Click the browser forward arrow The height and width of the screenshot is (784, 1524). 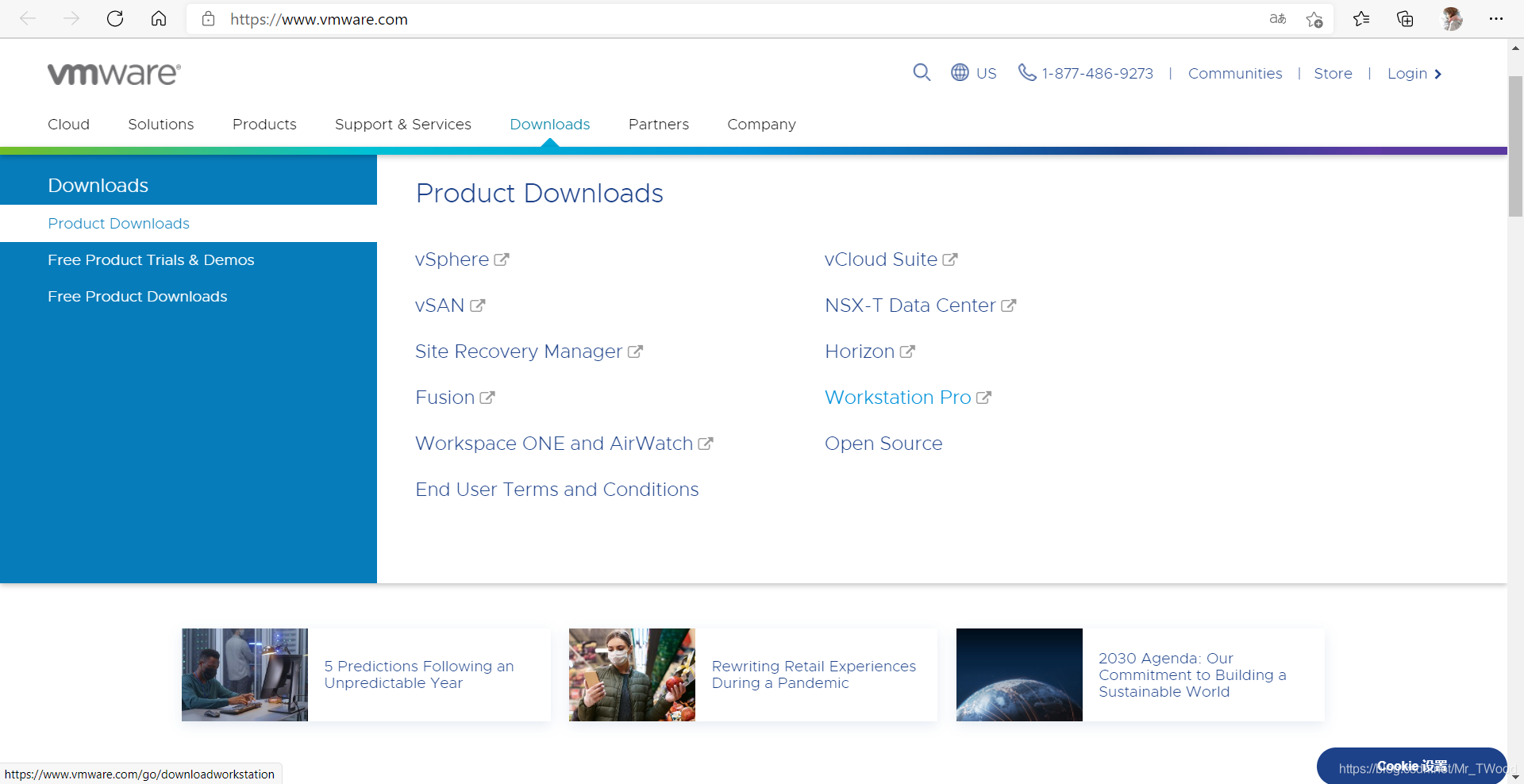(71, 18)
